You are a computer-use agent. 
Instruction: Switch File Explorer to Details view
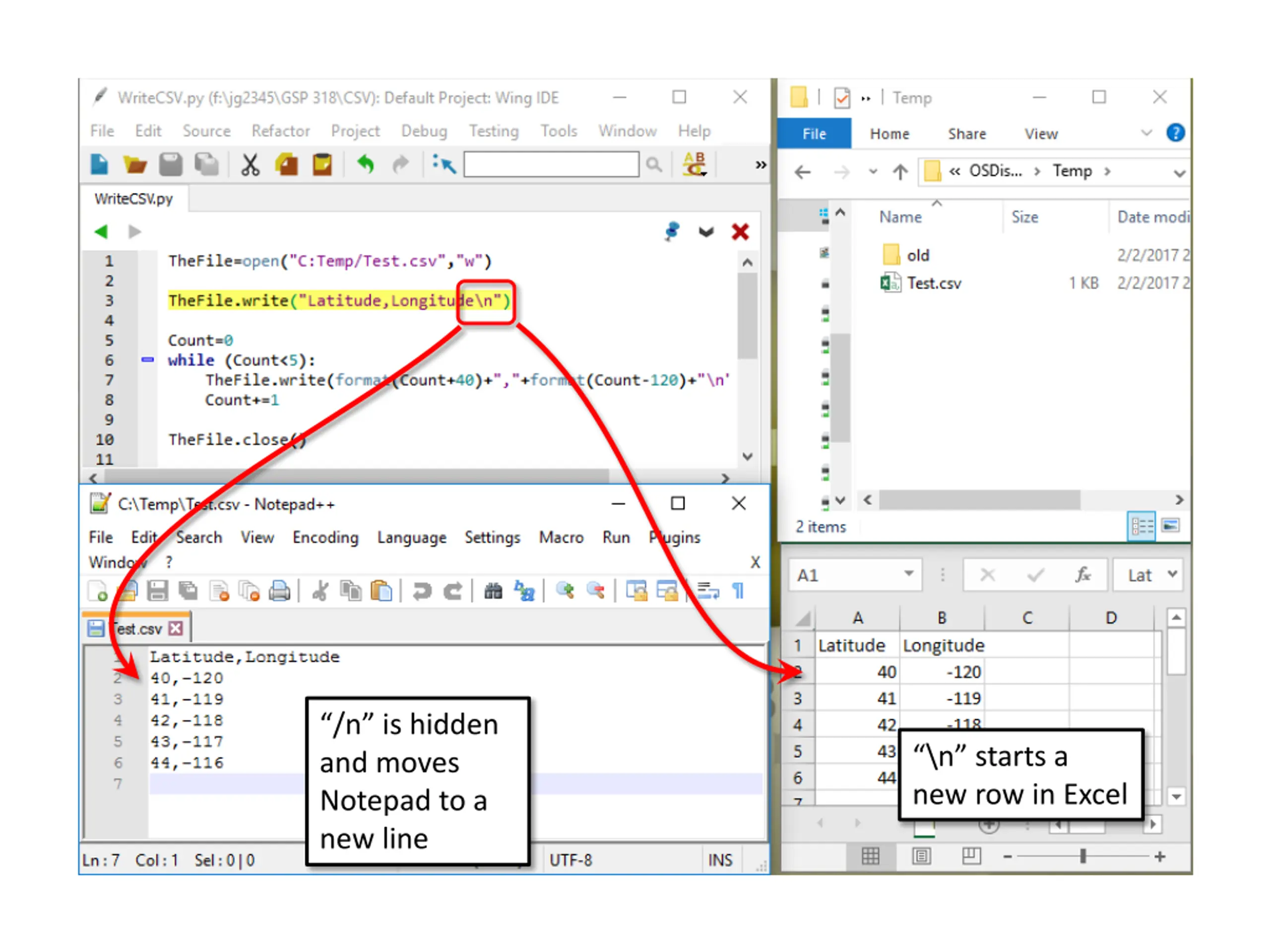[1142, 526]
